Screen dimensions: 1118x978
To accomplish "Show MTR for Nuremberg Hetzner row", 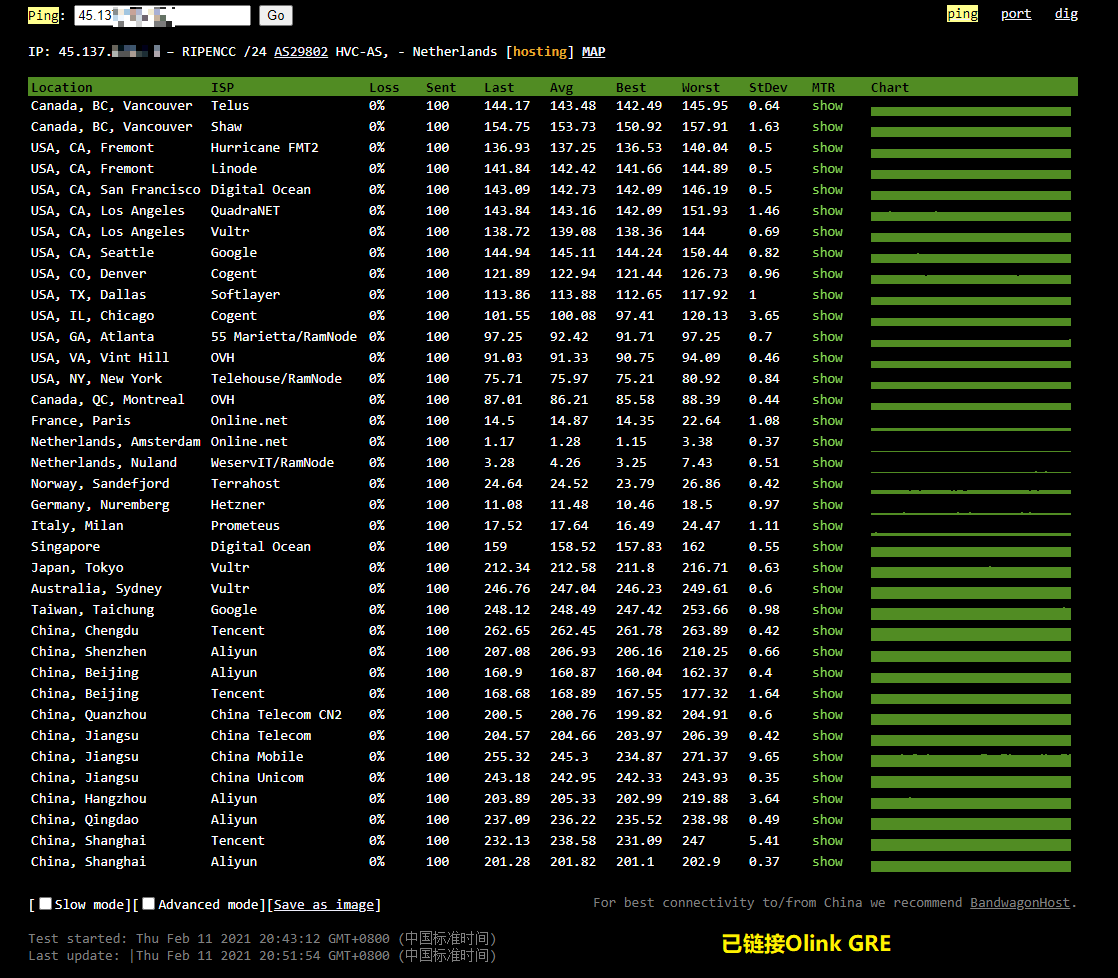I will 827,505.
